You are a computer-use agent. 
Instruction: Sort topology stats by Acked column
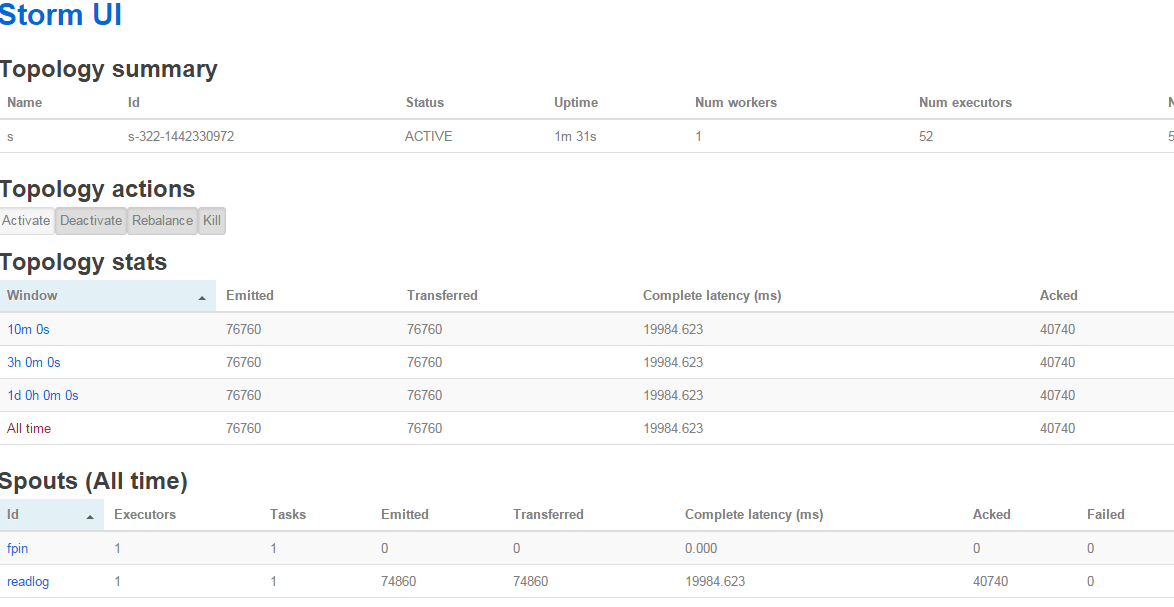click(x=1059, y=296)
